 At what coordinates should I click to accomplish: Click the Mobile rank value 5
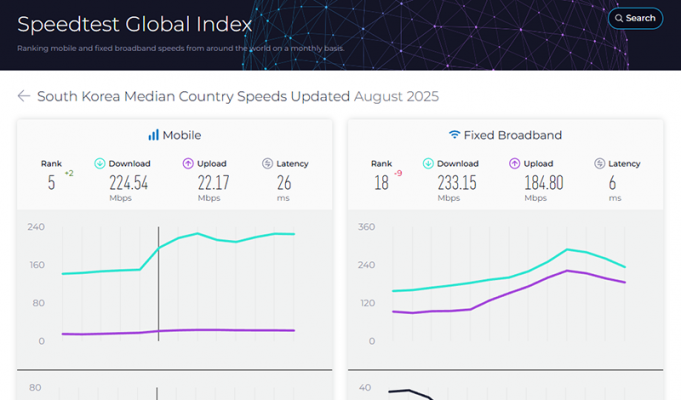coord(51,183)
